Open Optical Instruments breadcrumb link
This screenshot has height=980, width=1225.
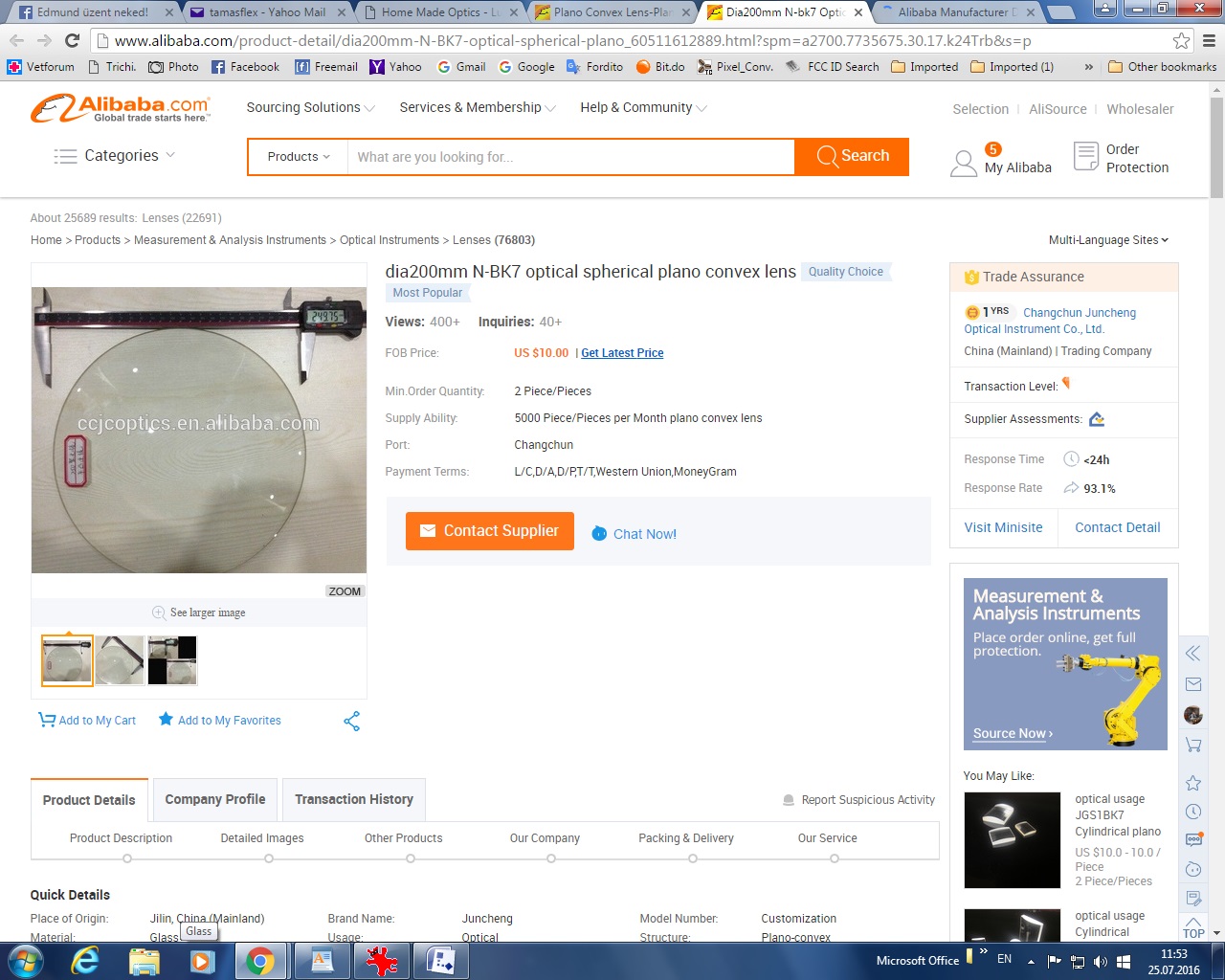pos(390,240)
